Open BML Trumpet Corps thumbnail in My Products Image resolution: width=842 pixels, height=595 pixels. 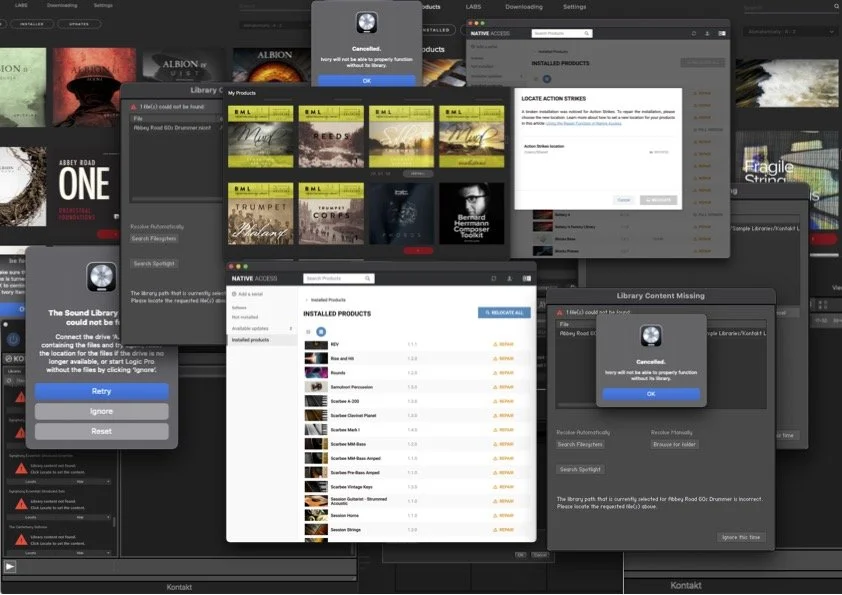coord(331,214)
